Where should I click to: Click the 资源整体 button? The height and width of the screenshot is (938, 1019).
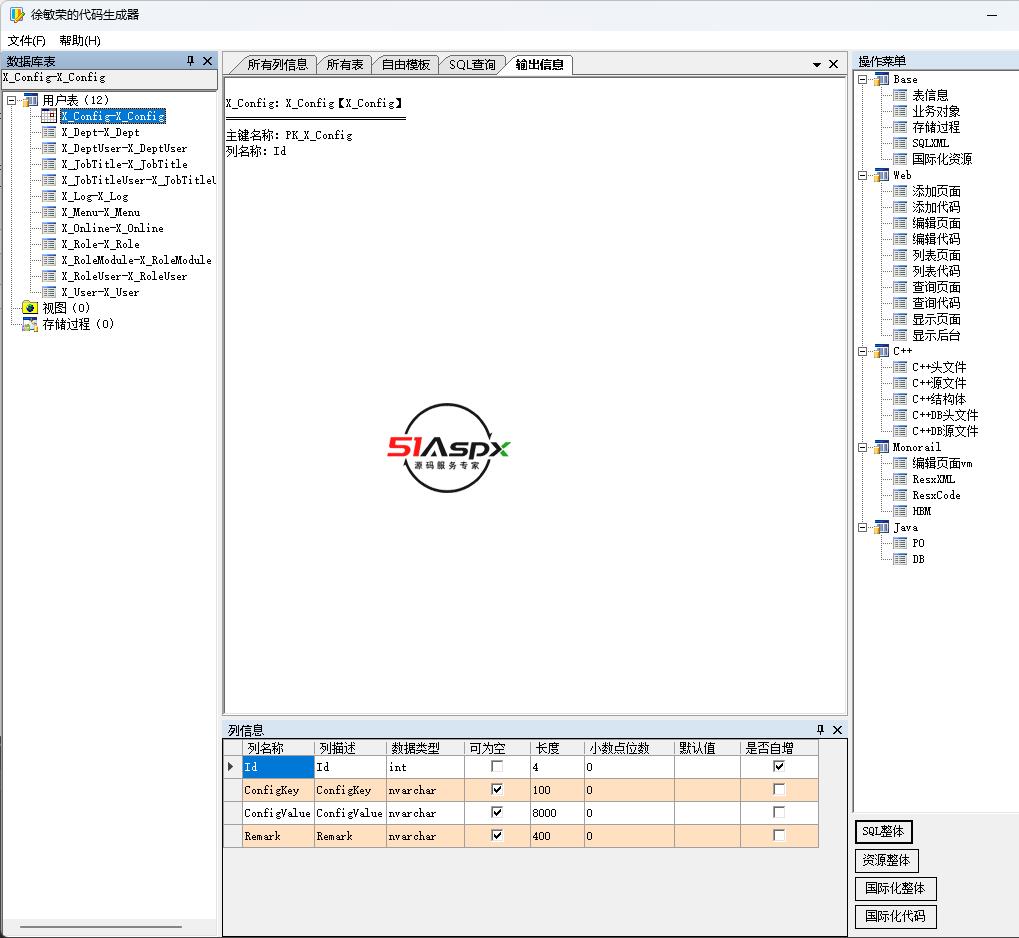point(886,860)
